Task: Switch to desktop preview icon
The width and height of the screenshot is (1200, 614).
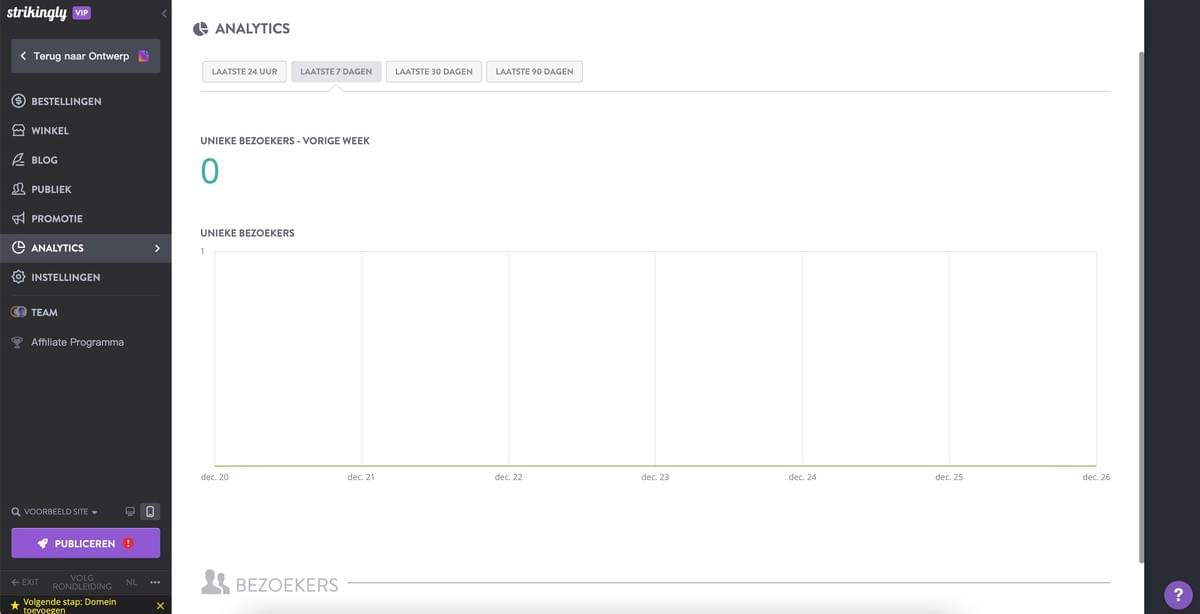Action: pyautogui.click(x=130, y=511)
